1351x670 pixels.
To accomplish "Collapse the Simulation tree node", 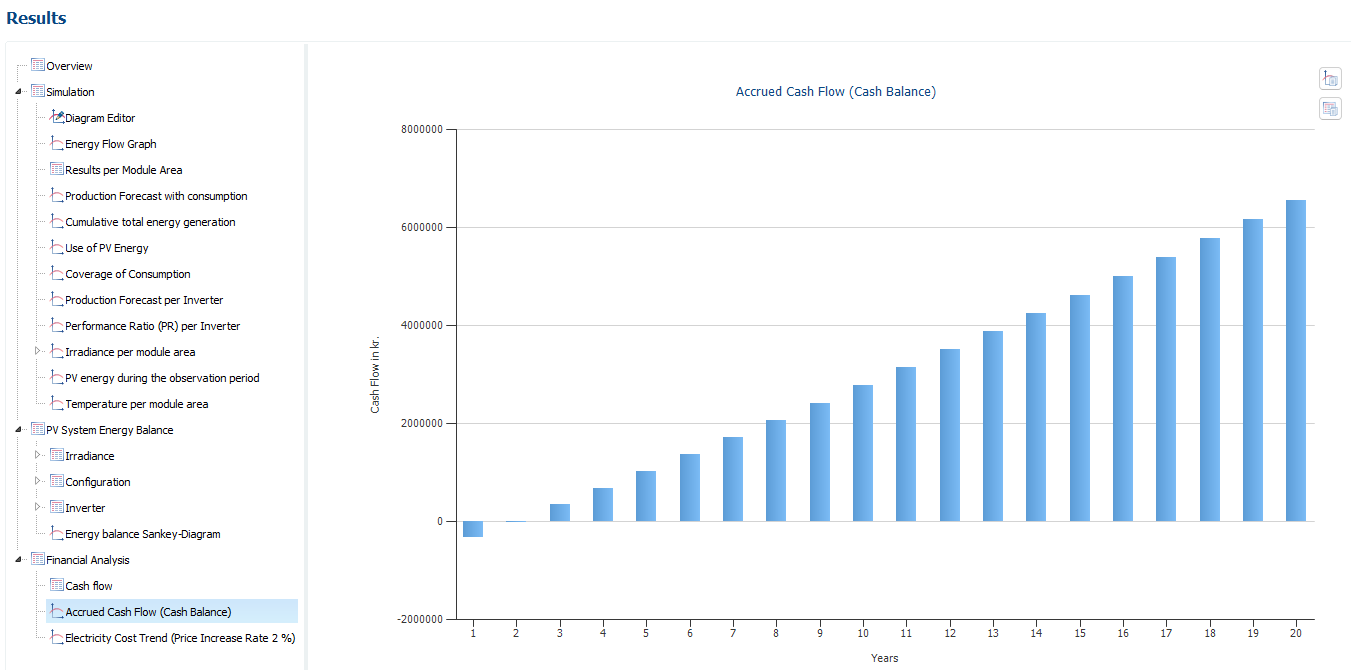I will point(19,92).
